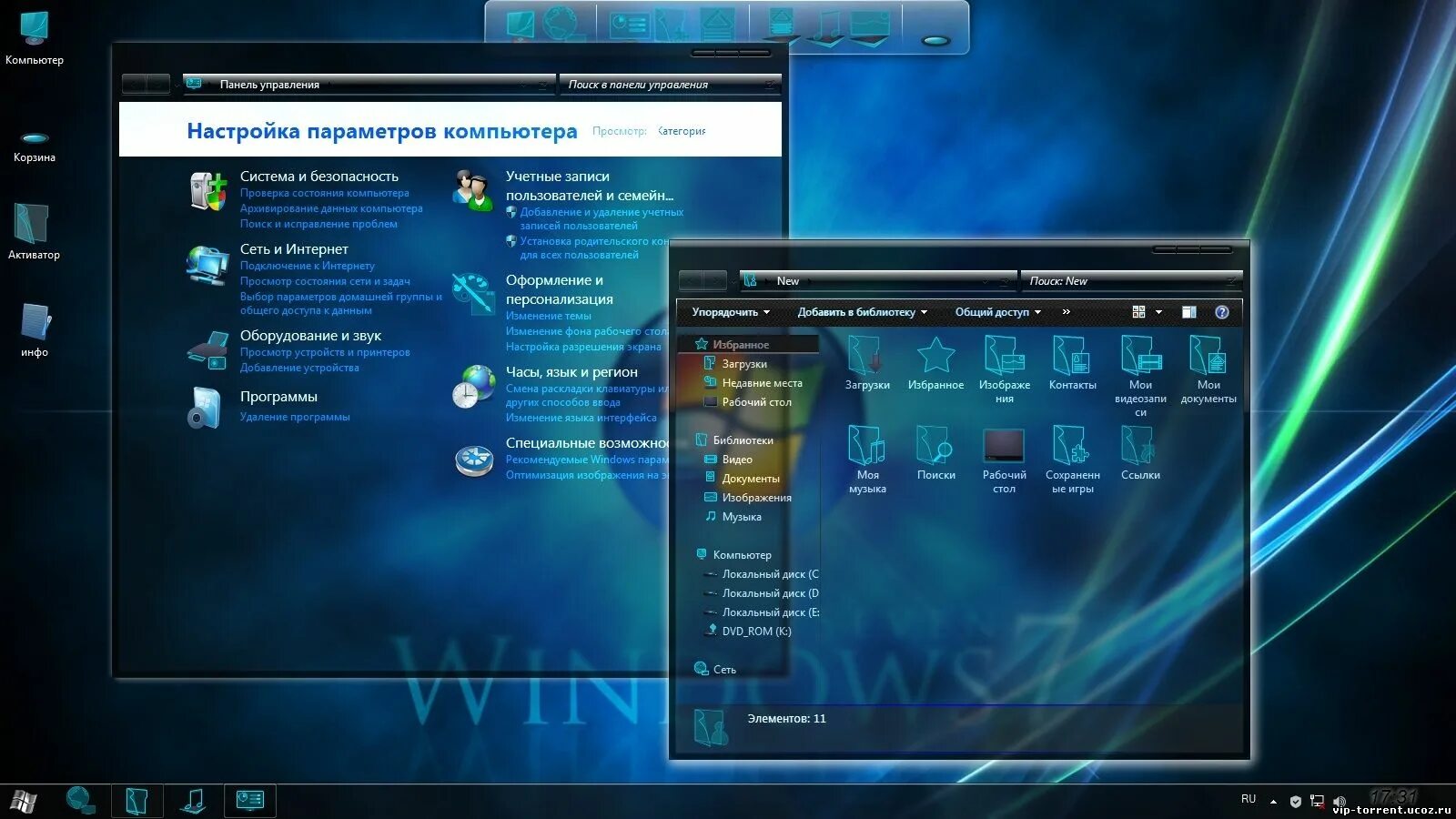The width and height of the screenshot is (1456, 819).
Task: Open the Control Panel taskbar button
Action: [249, 801]
